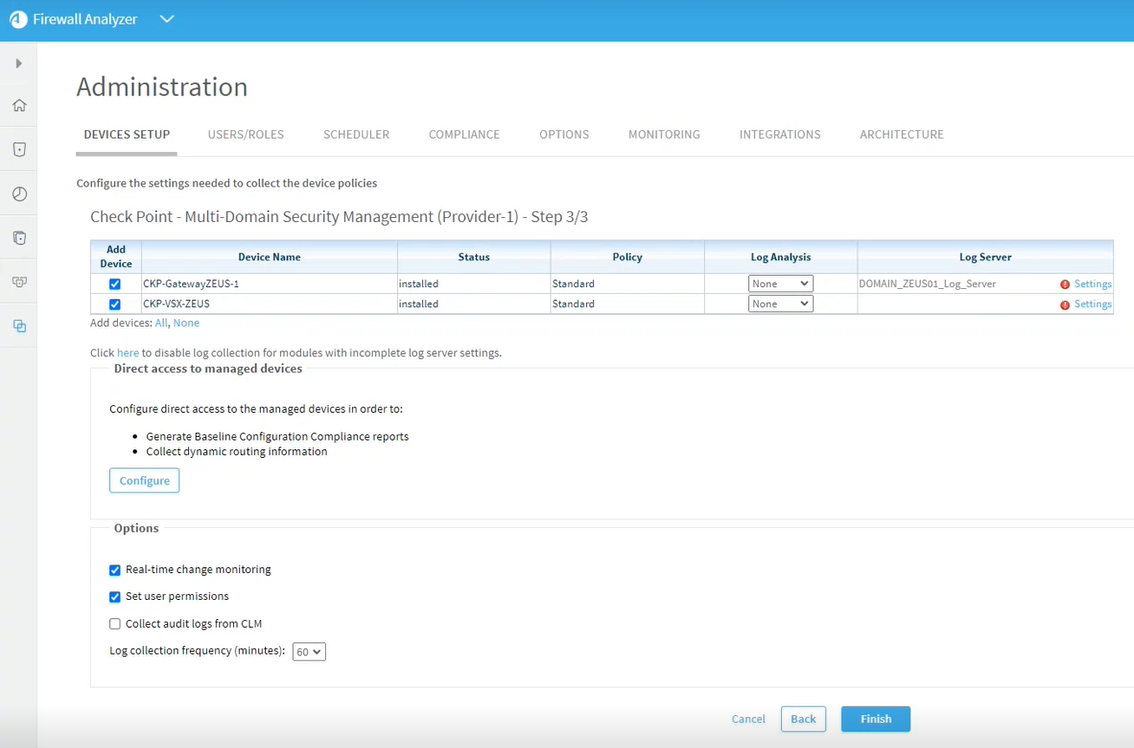Select the monitor icon in sidebar
The height and width of the screenshot is (748, 1134).
click(x=19, y=282)
